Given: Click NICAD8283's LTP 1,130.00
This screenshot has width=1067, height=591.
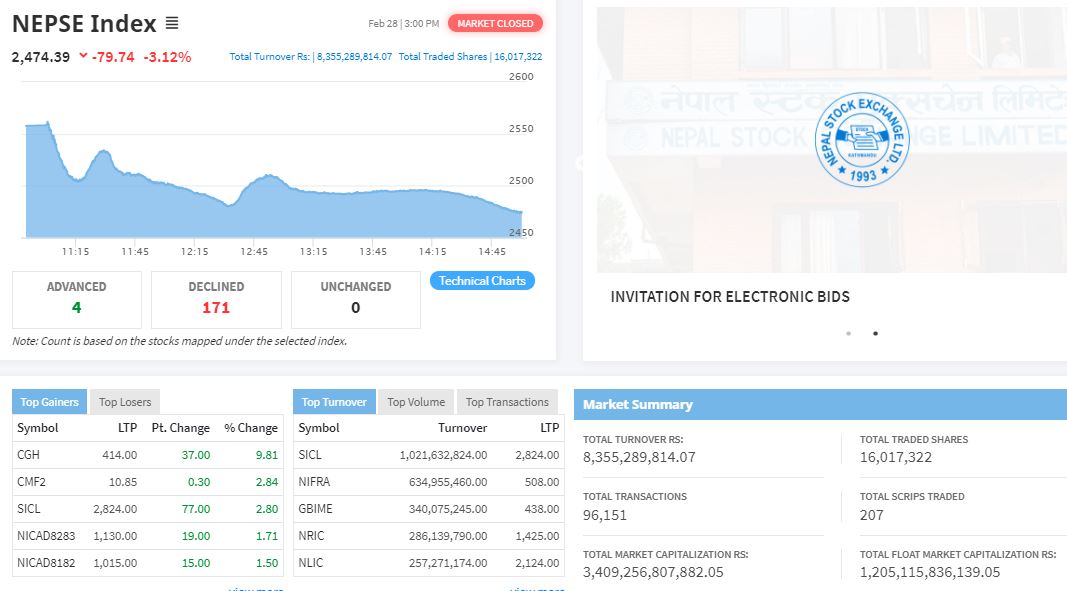Looking at the screenshot, I should click(115, 536).
